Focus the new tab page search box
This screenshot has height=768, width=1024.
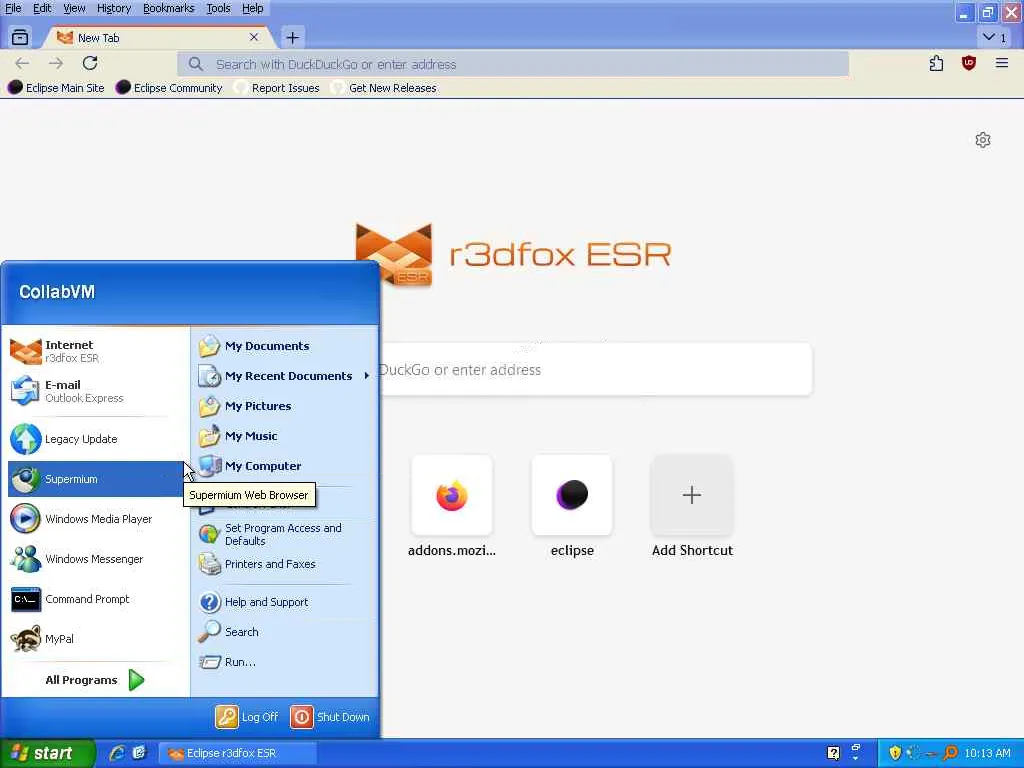[596, 370]
